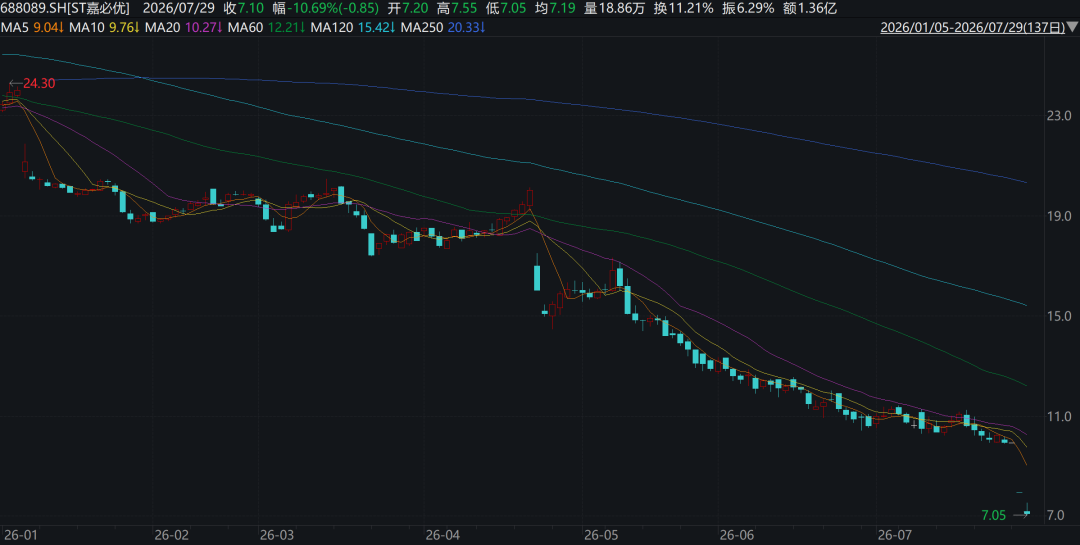Click the change value 幅-10.69%(-0.85)
Image resolution: width=1080 pixels, height=545 pixels.
326,9
